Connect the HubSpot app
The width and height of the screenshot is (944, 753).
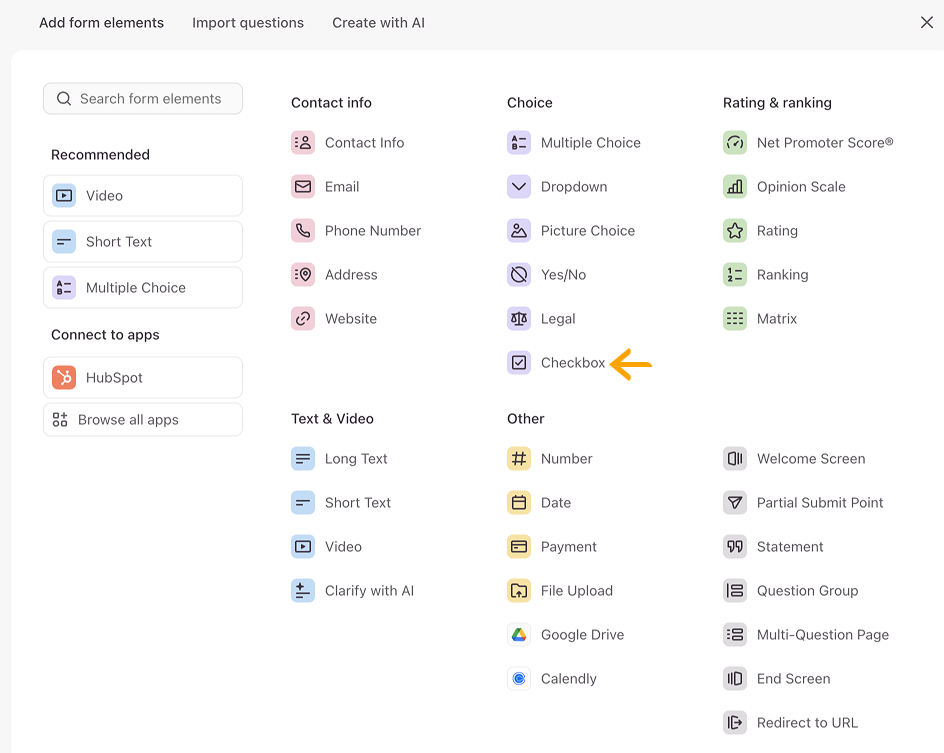(143, 377)
